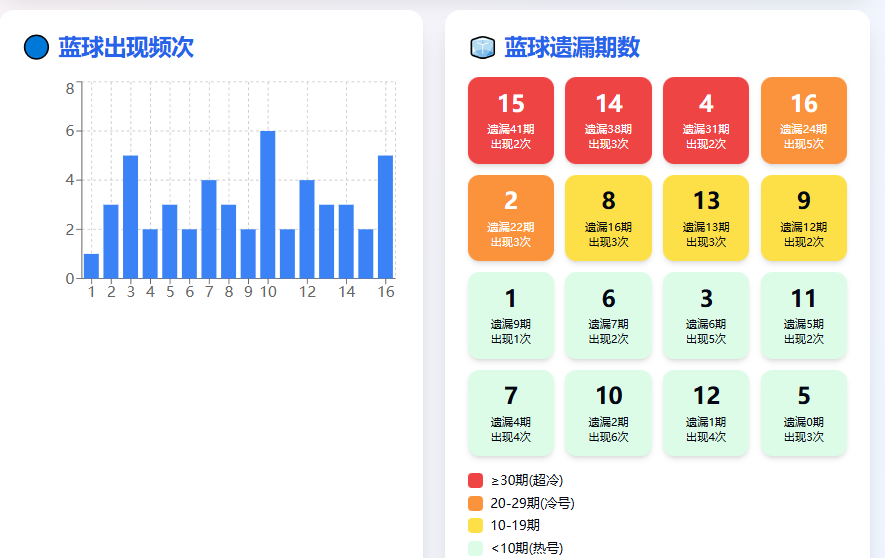Click the 蓝球遗漏期数 heading text
Viewport: 885px width, 558px height.
[571, 47]
